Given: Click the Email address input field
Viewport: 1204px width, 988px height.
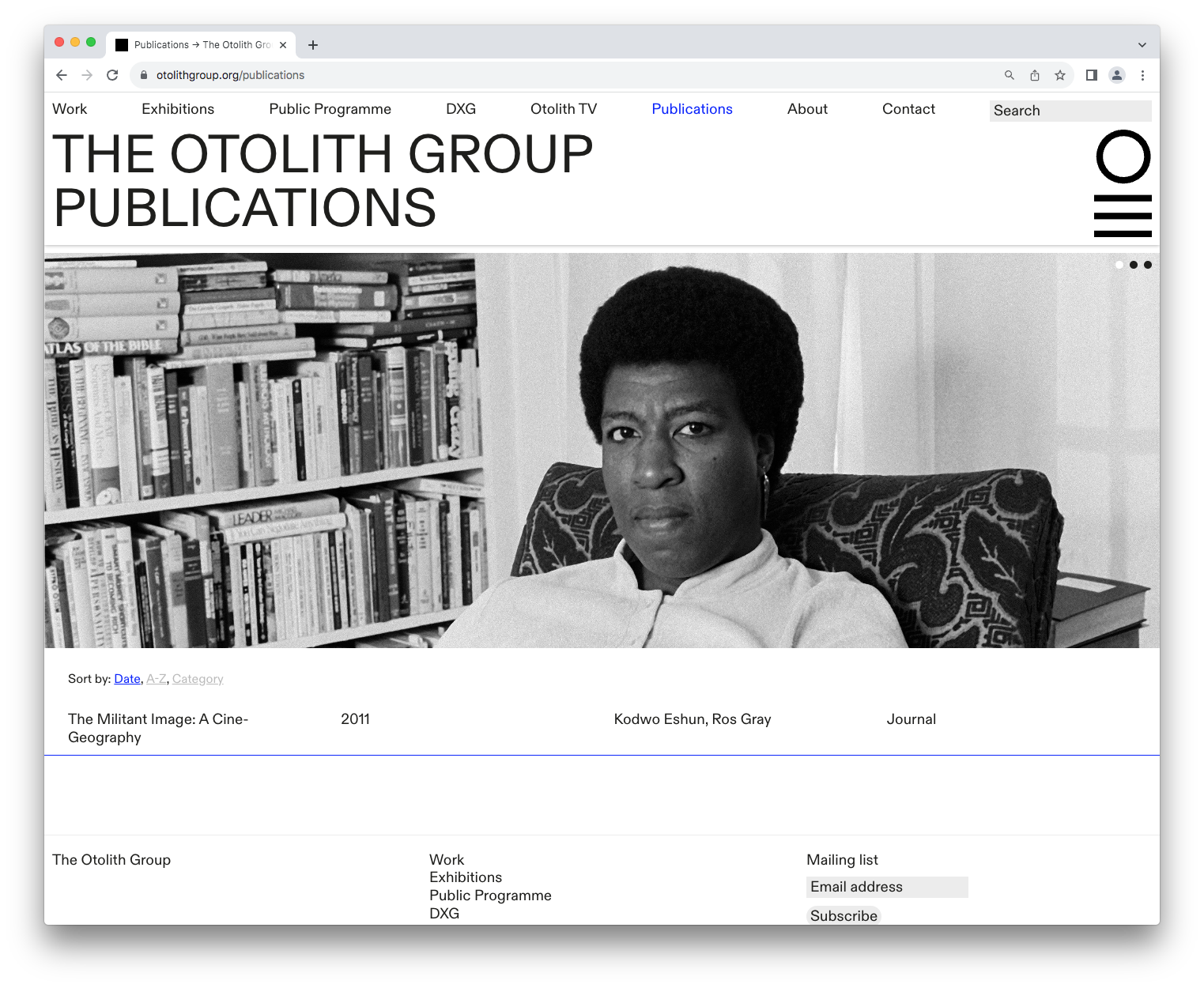Looking at the screenshot, I should [887, 887].
